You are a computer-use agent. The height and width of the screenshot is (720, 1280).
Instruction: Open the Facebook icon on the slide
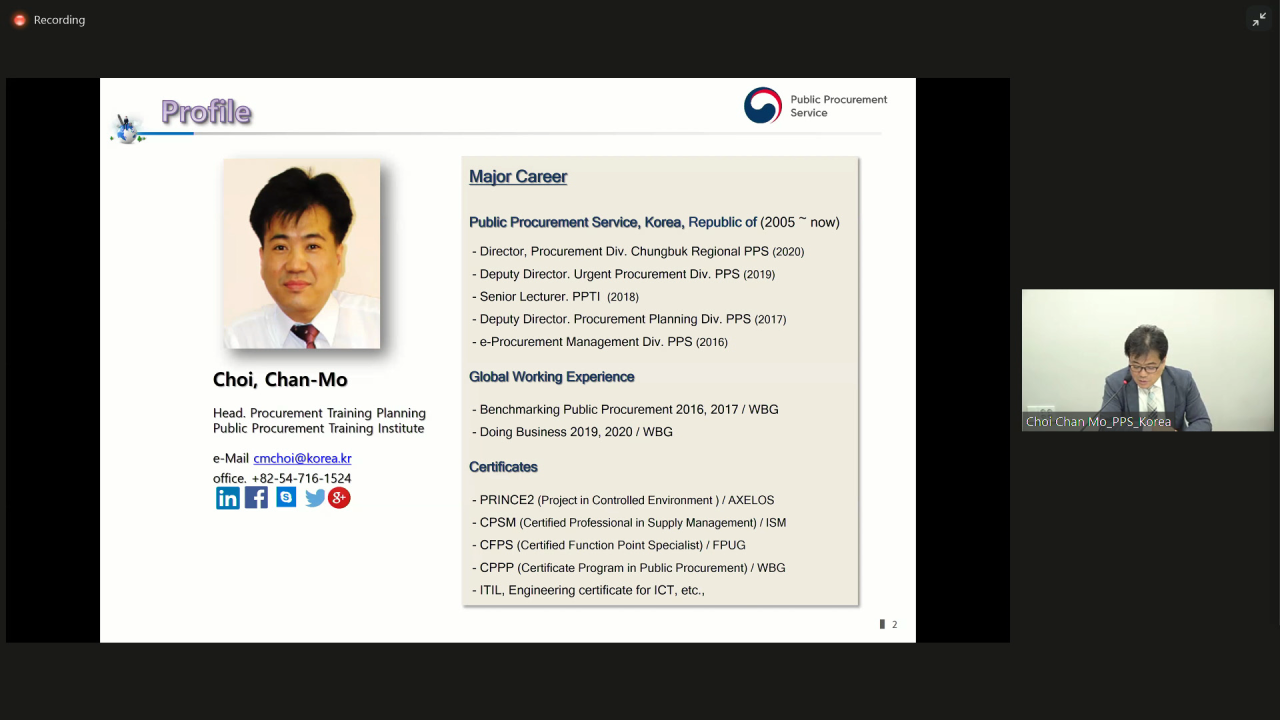pos(256,498)
